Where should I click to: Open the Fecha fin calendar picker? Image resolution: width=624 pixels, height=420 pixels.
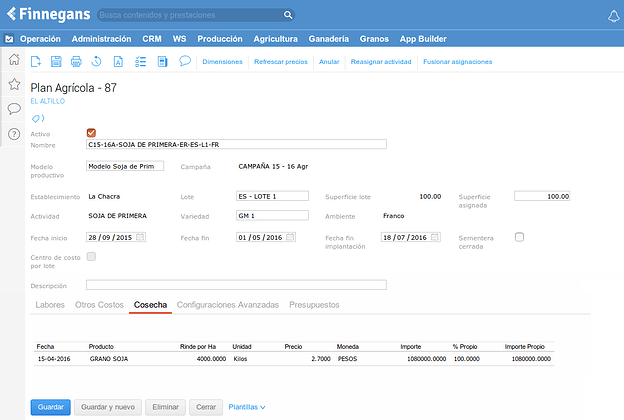289,237
